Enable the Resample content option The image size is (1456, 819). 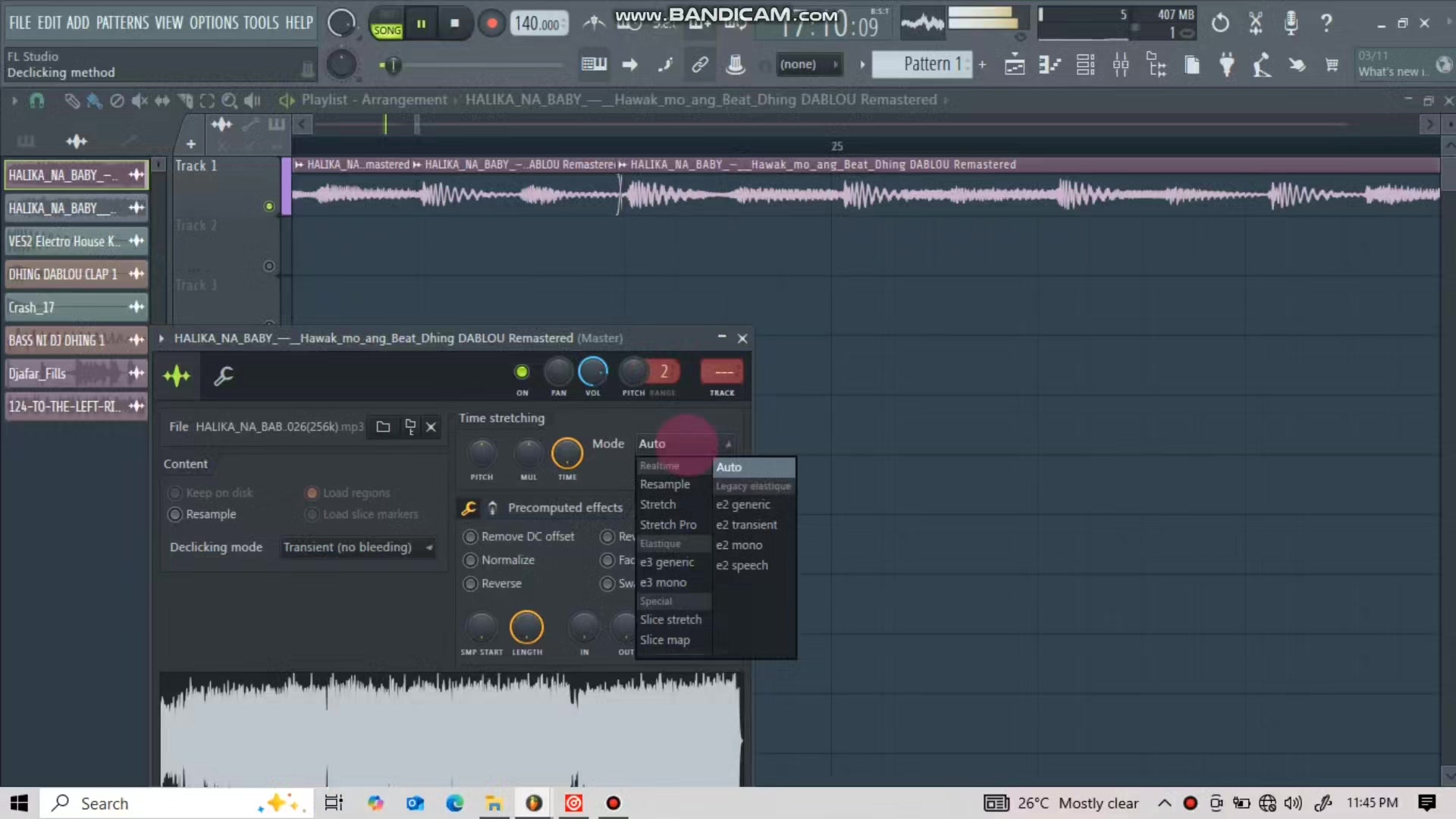coord(202,514)
